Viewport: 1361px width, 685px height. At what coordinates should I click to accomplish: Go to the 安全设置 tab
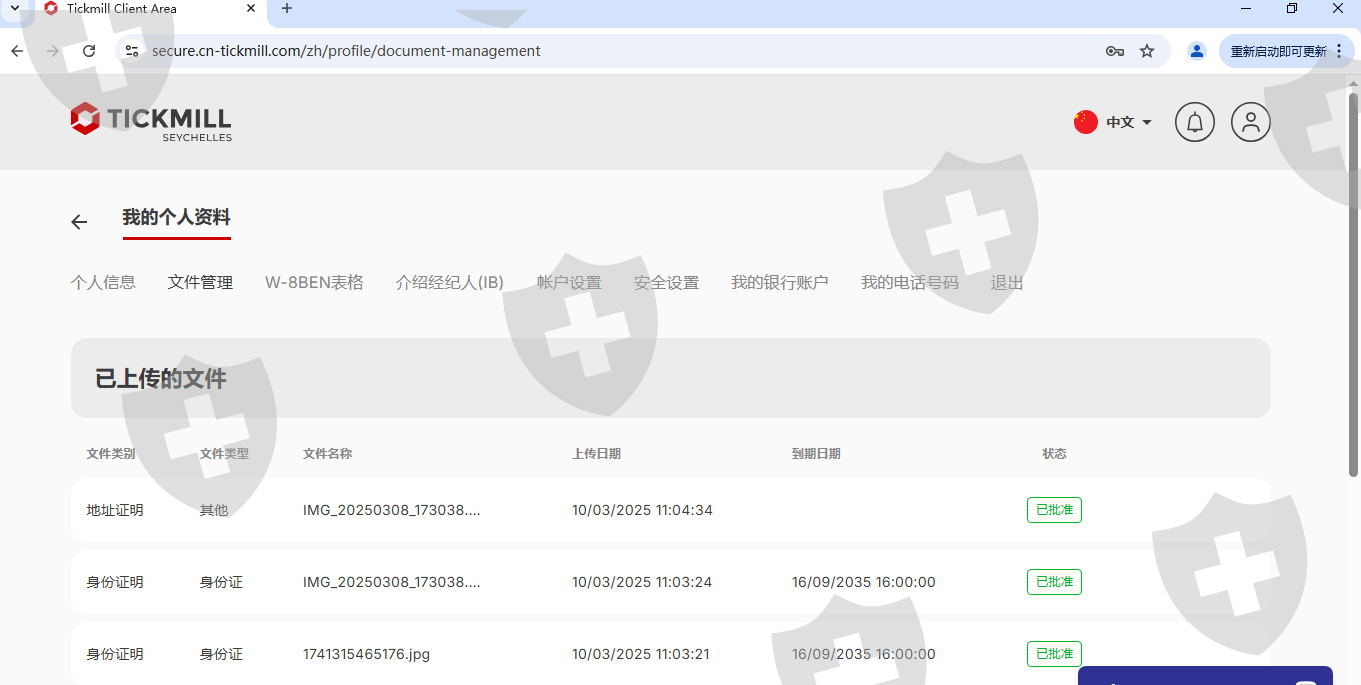point(666,283)
